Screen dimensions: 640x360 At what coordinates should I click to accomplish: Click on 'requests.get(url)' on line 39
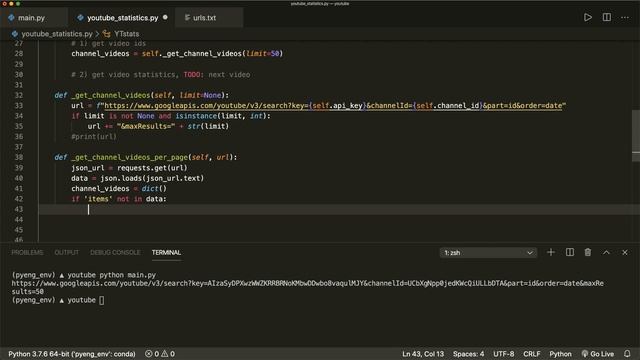point(152,168)
